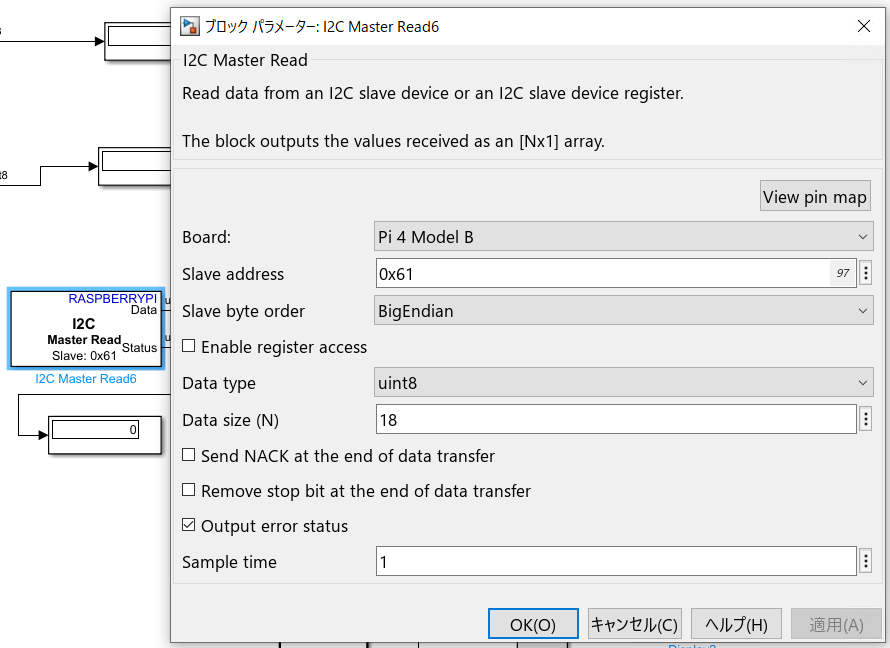
Task: Open the Board dropdown showing Pi 4 Model B
Action: (623, 237)
